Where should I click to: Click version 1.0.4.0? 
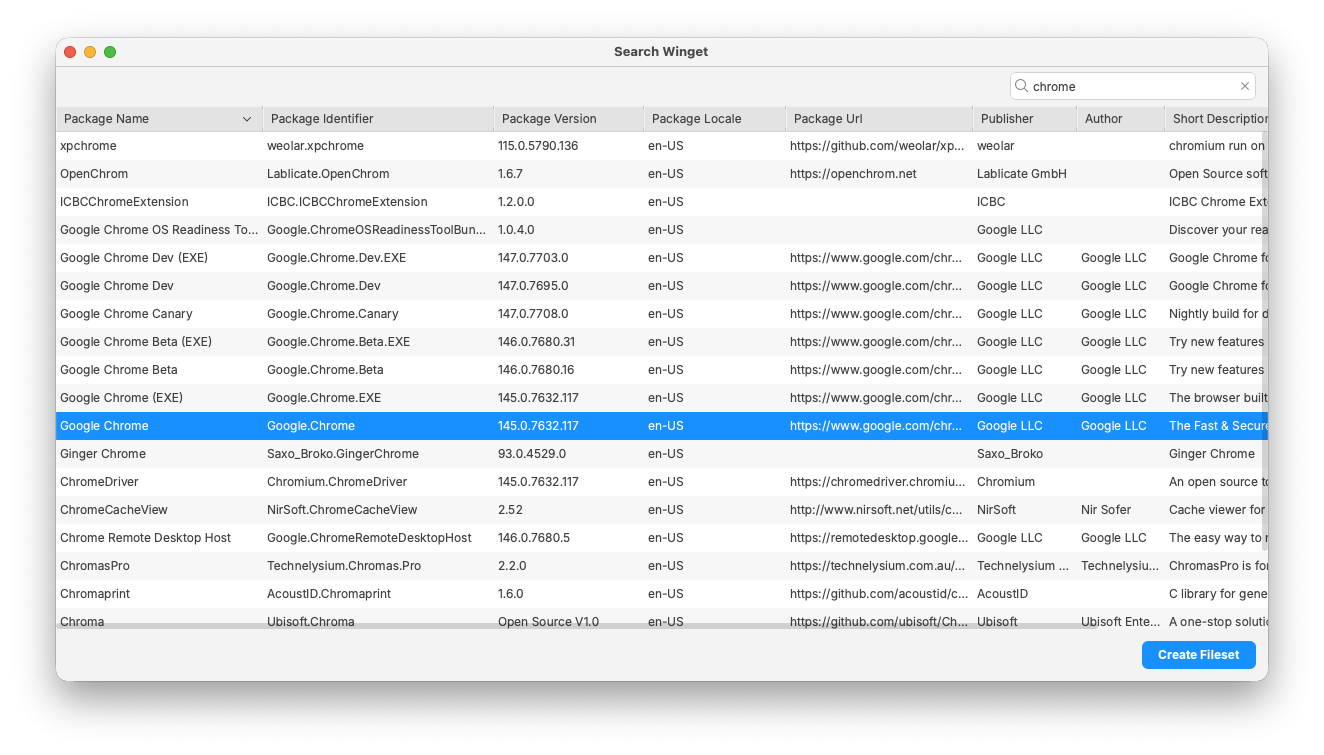pos(516,230)
